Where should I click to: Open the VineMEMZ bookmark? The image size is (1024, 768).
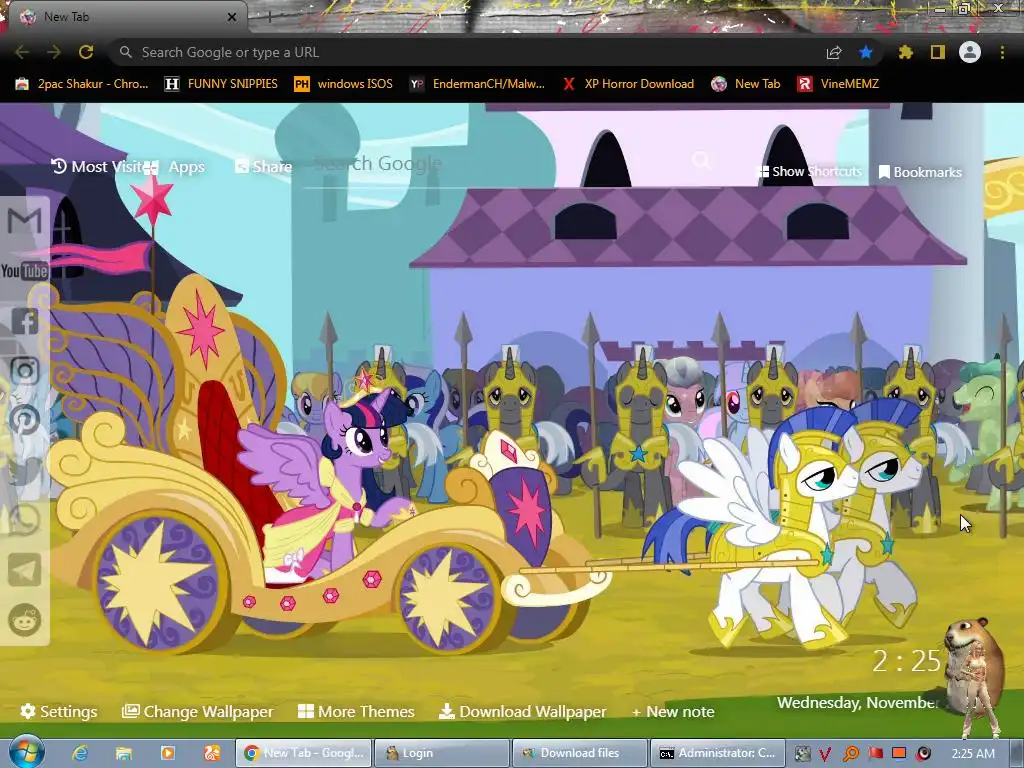[838, 84]
